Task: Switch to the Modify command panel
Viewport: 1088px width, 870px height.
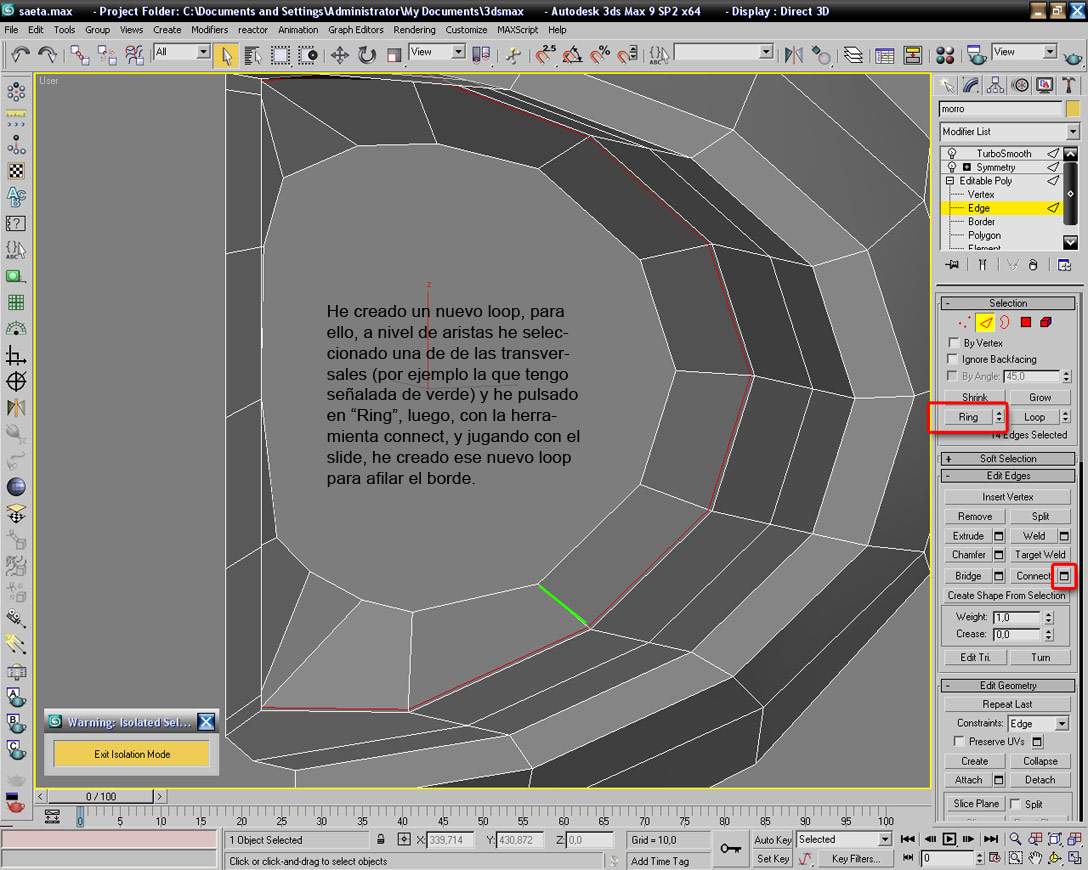Action: pos(971,85)
